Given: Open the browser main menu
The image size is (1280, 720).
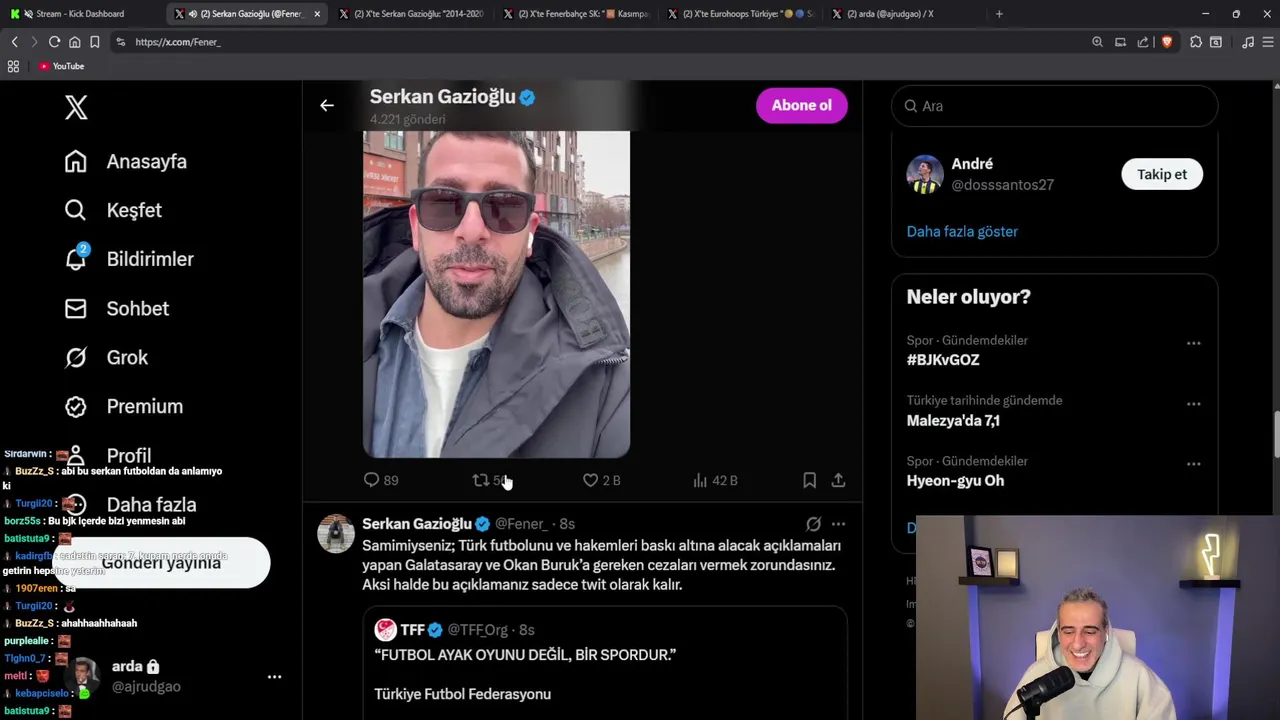Looking at the screenshot, I should [1267, 42].
